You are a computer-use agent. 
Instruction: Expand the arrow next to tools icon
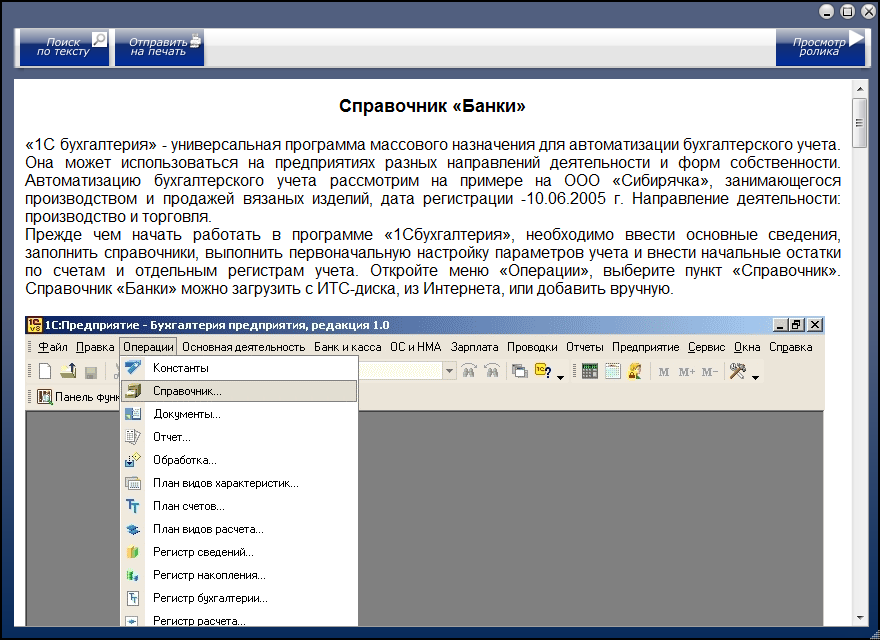tap(755, 376)
